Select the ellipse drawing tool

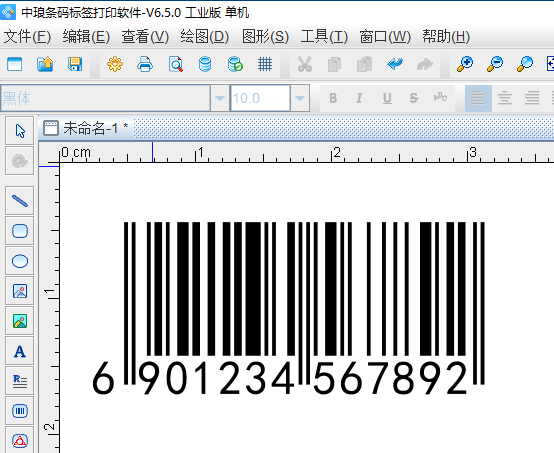(x=20, y=261)
